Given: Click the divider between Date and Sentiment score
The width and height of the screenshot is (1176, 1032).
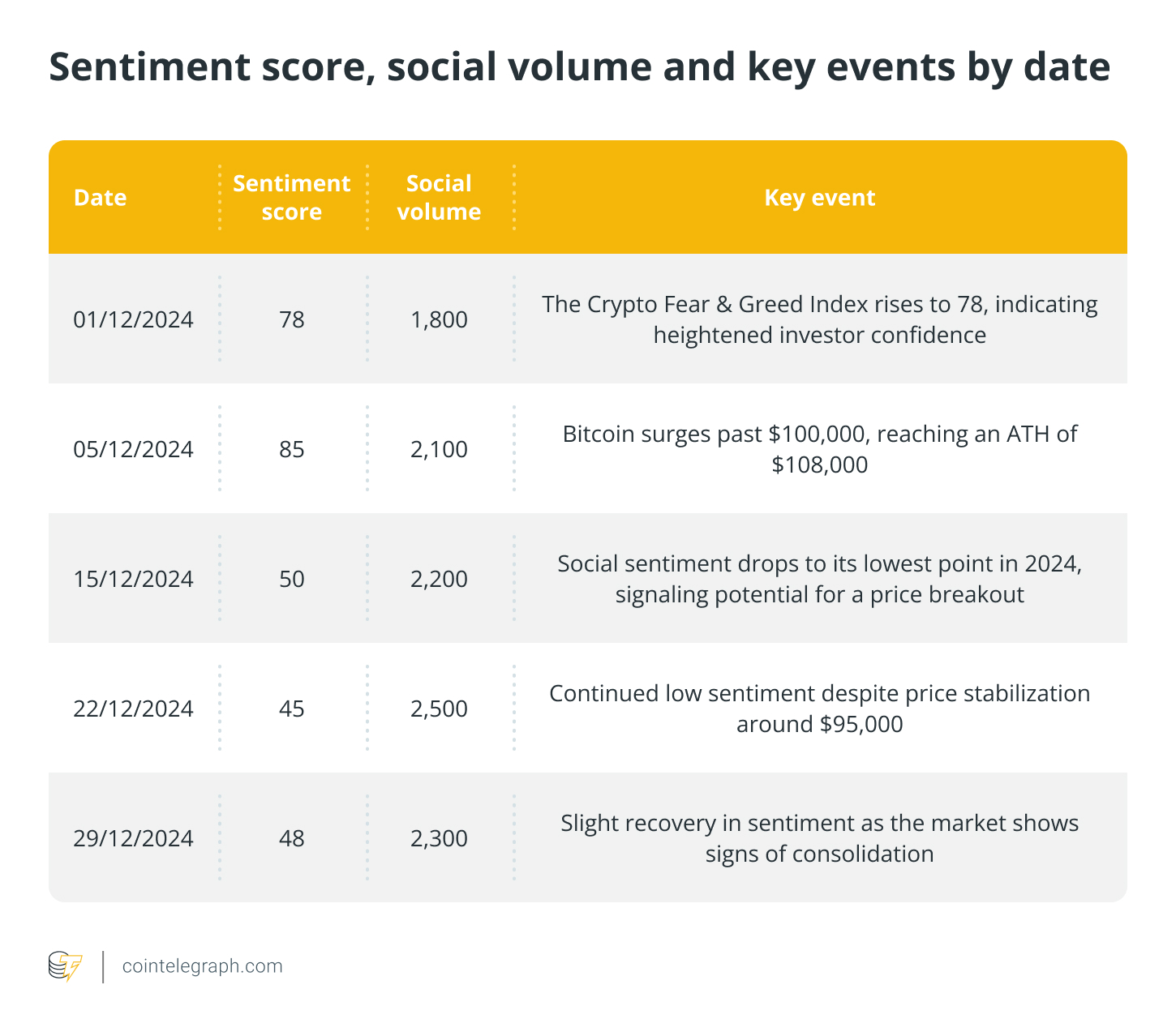Looking at the screenshot, I should [219, 197].
